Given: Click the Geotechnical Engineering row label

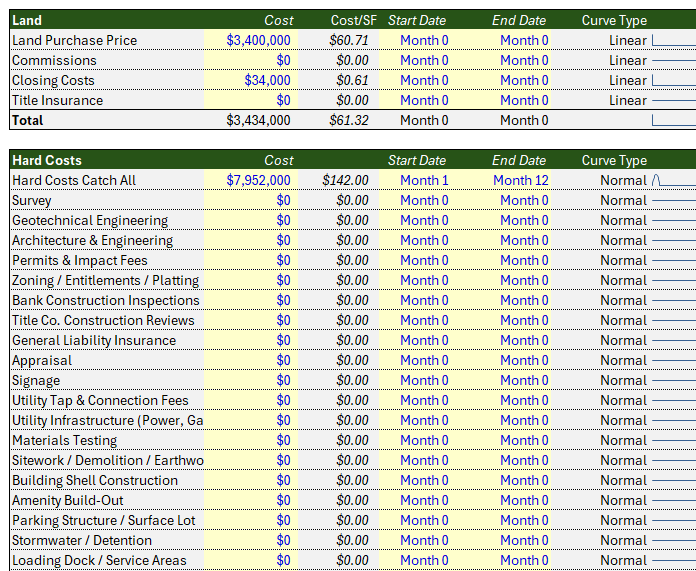Looking at the screenshot, I should (x=90, y=220).
